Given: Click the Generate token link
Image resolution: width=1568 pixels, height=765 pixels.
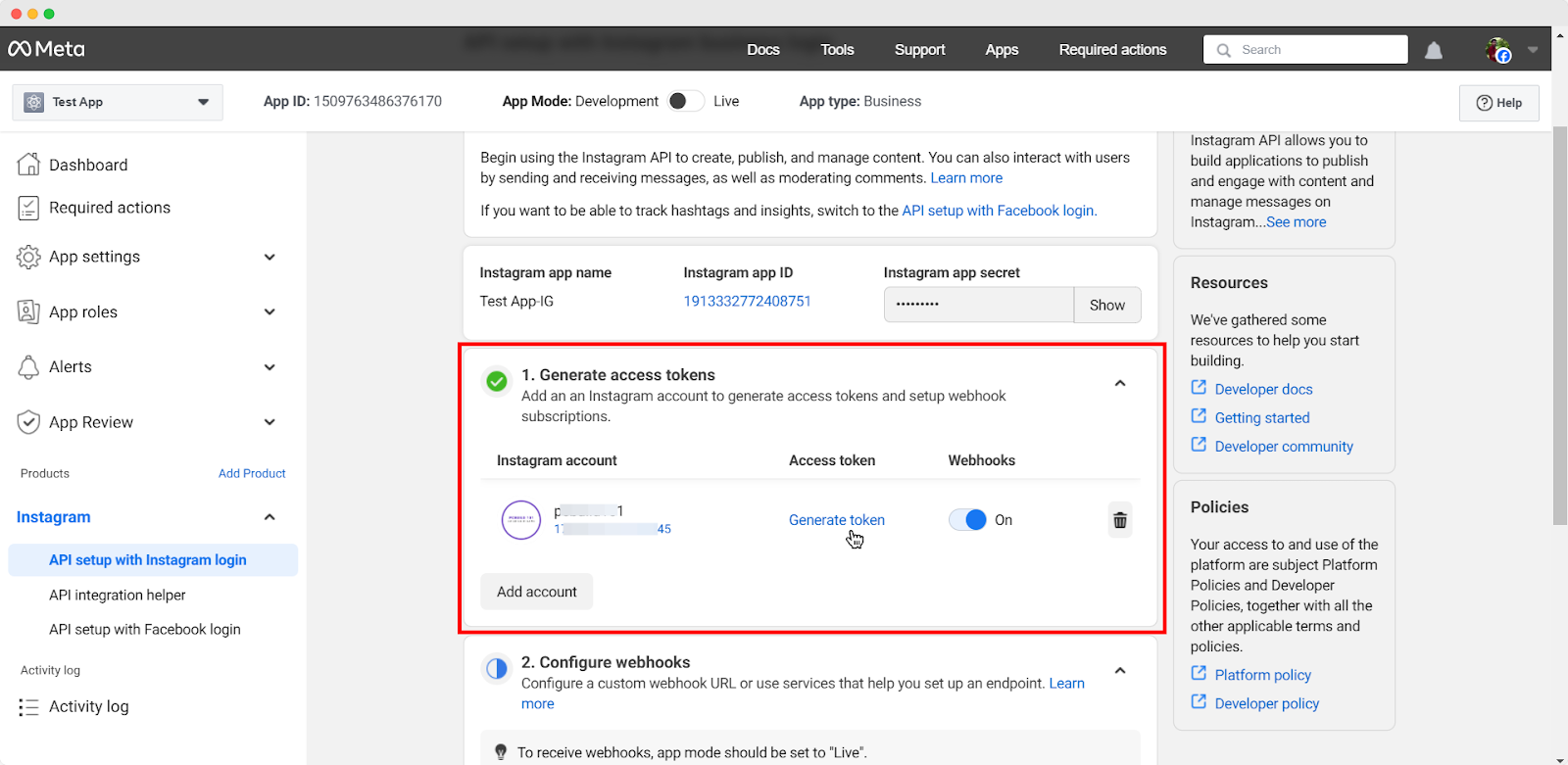Looking at the screenshot, I should point(837,520).
